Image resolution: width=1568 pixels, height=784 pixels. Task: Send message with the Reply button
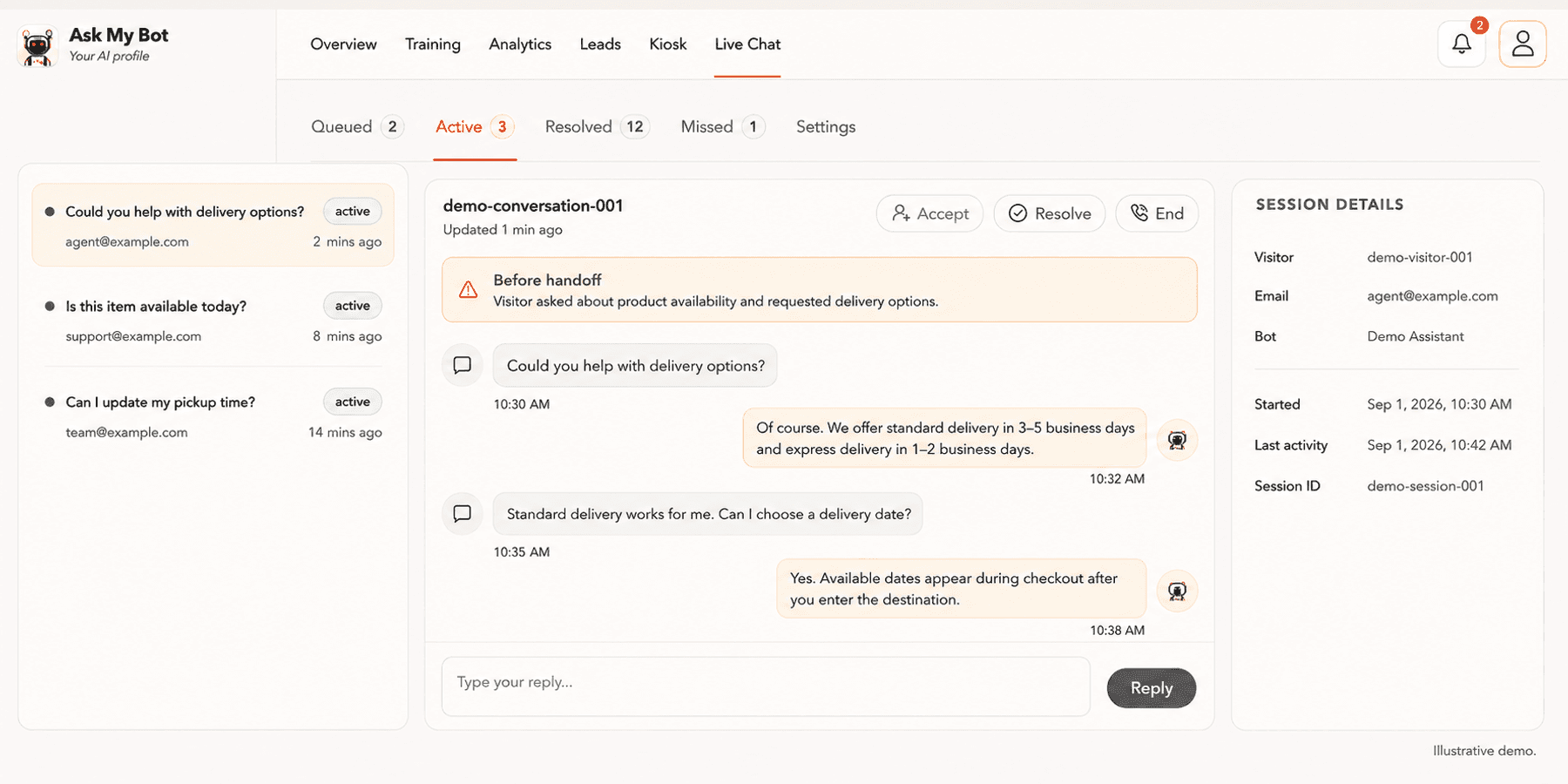[x=1152, y=688]
